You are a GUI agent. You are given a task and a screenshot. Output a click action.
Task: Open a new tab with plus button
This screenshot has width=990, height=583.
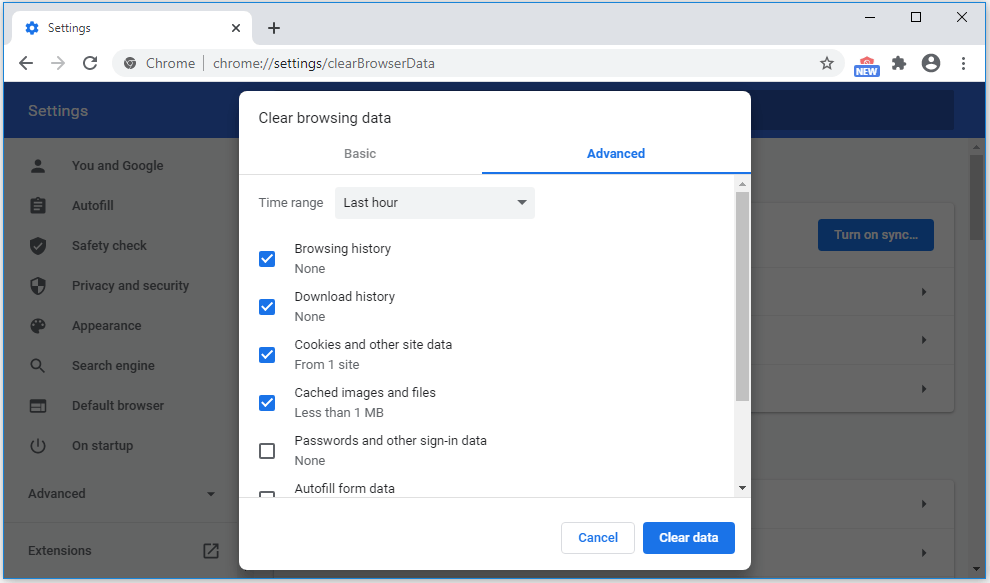click(273, 28)
